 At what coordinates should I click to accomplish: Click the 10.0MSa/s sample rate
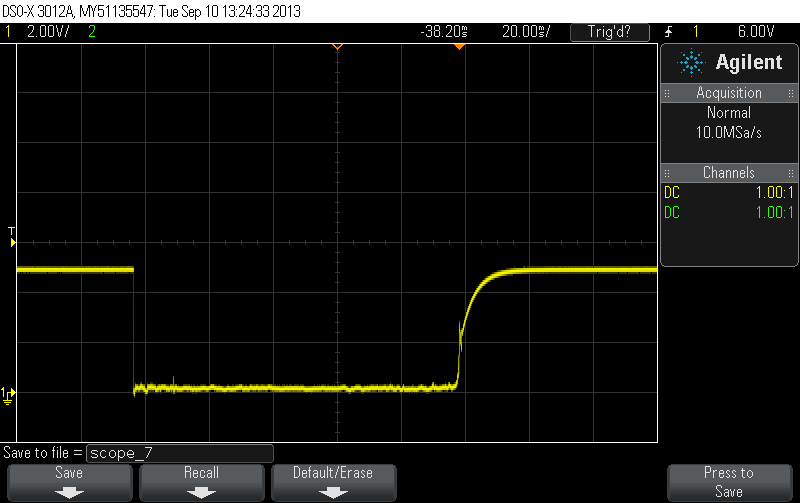point(729,133)
